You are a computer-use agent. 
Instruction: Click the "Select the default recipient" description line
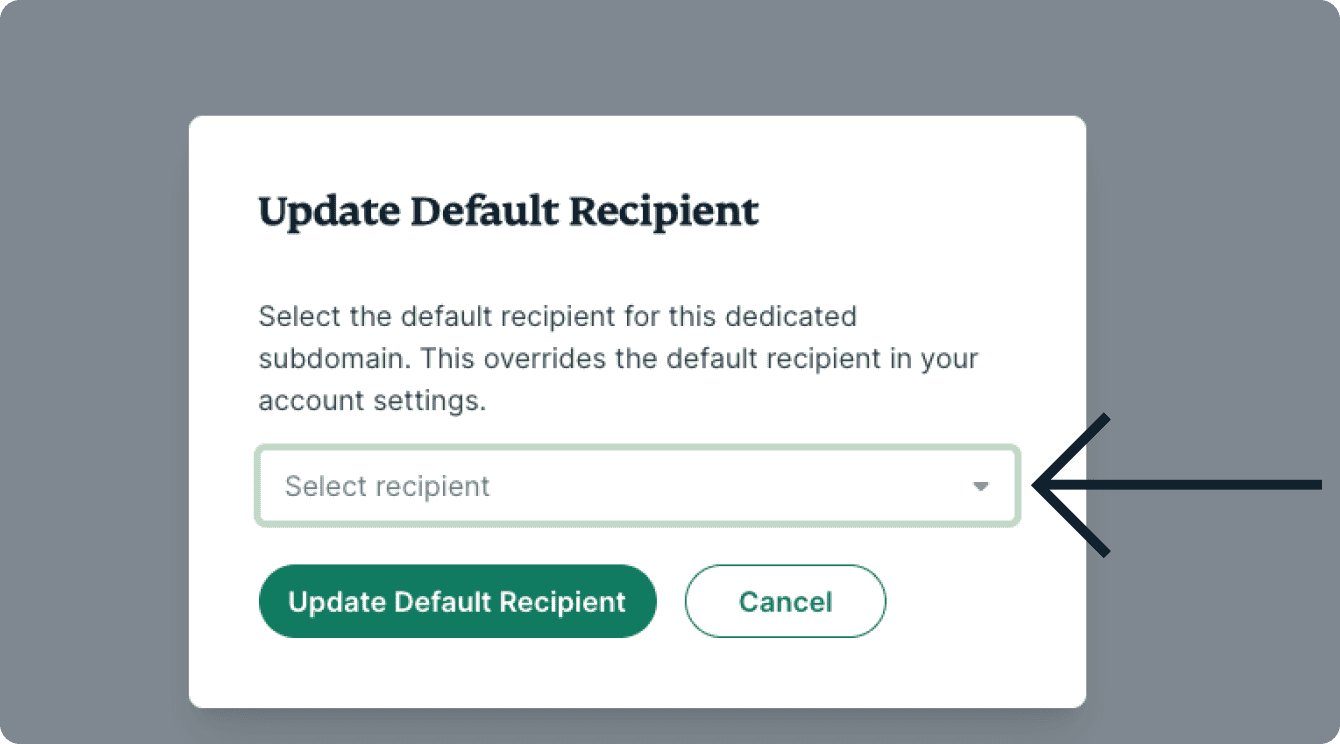point(557,317)
